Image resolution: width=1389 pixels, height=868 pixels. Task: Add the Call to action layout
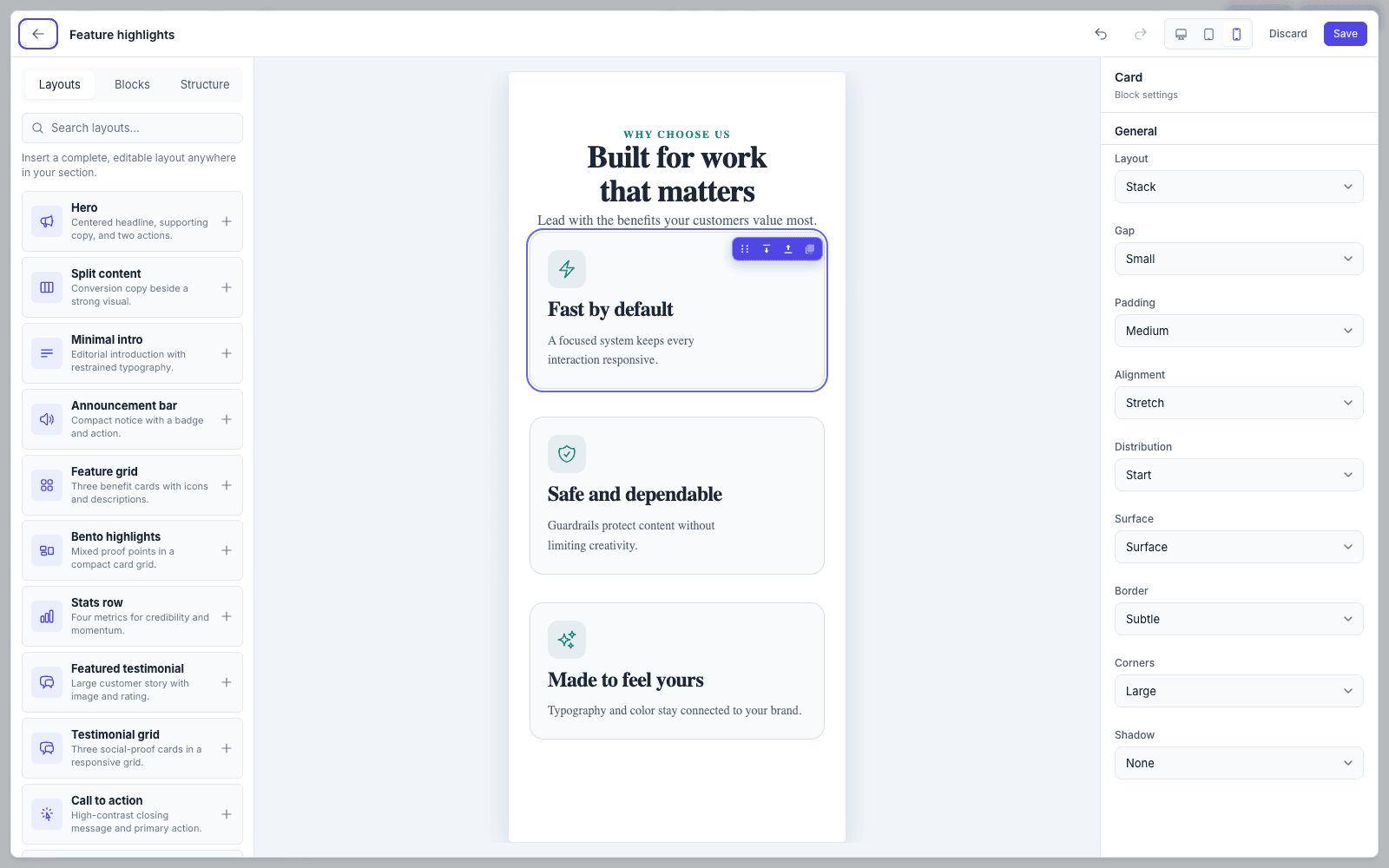tap(227, 814)
